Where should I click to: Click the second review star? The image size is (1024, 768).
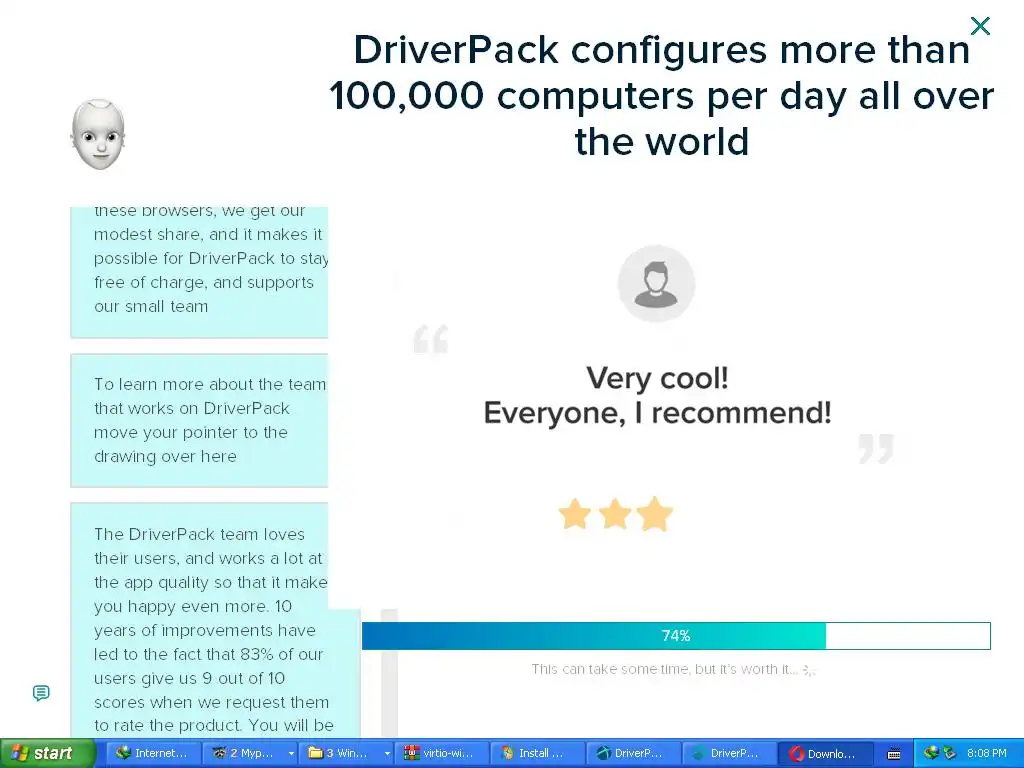point(615,513)
